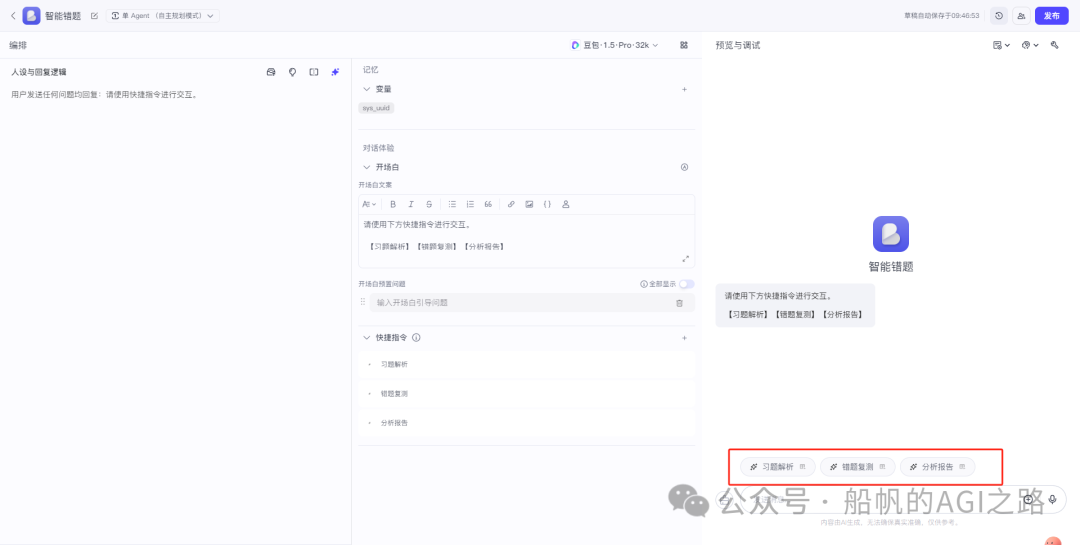Click the lightbulb icon in 人设与回复逻辑
The height and width of the screenshot is (545, 1080).
[x=292, y=72]
